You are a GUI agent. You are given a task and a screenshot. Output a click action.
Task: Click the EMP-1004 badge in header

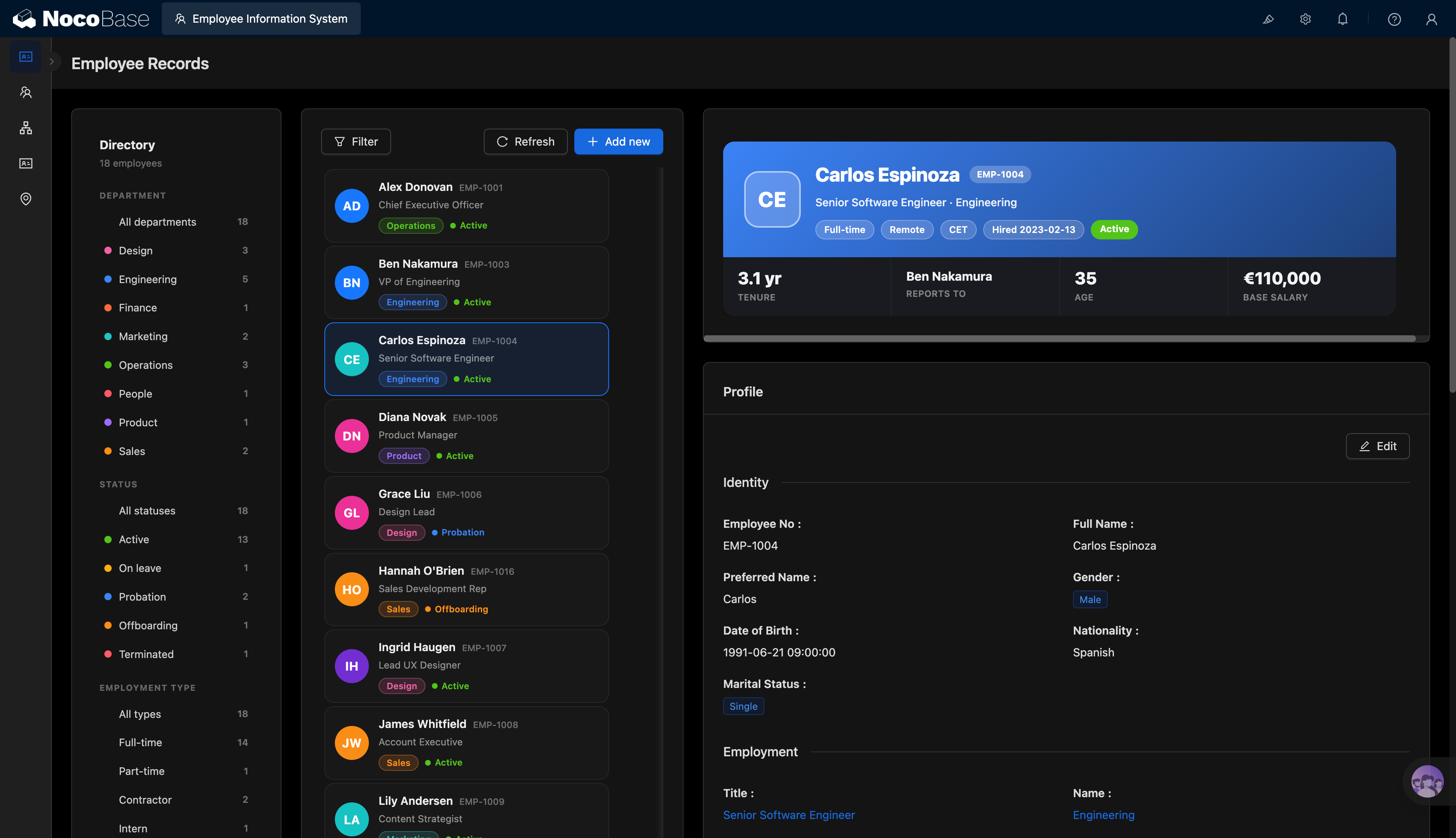(x=1000, y=174)
